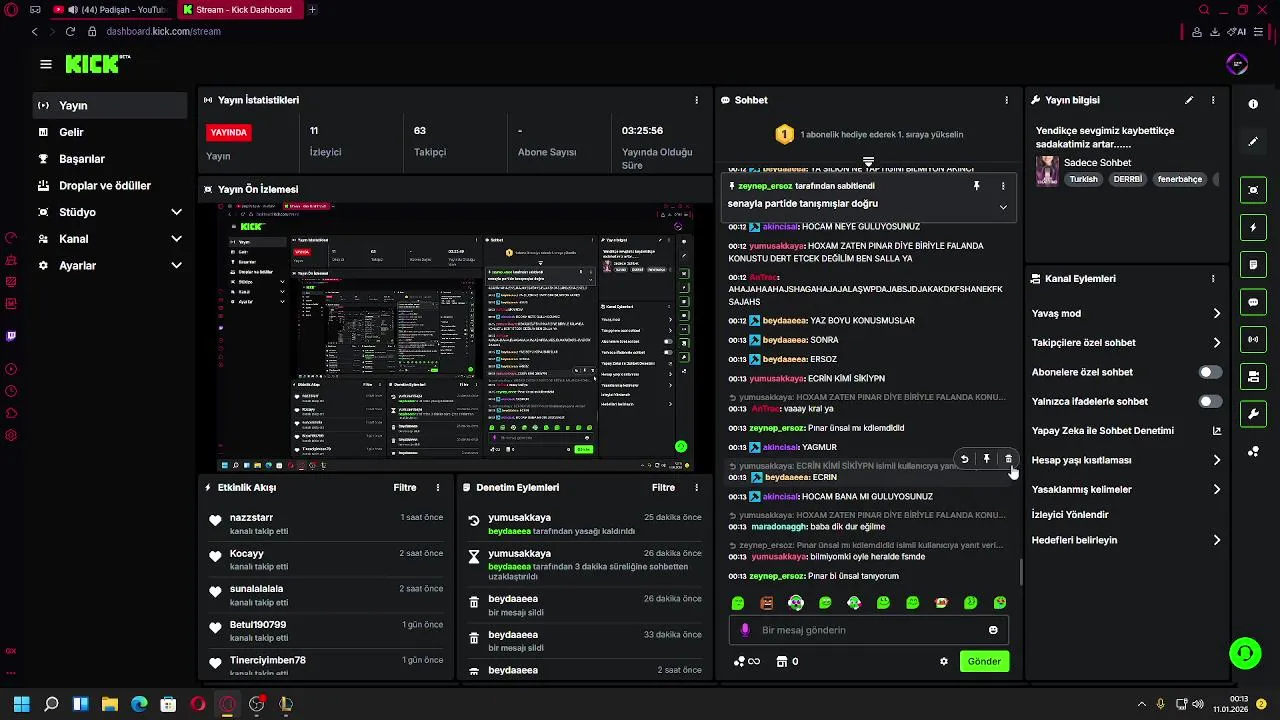This screenshot has height=720, width=1280.
Task: Click the note document widget icon
Action: [1253, 264]
